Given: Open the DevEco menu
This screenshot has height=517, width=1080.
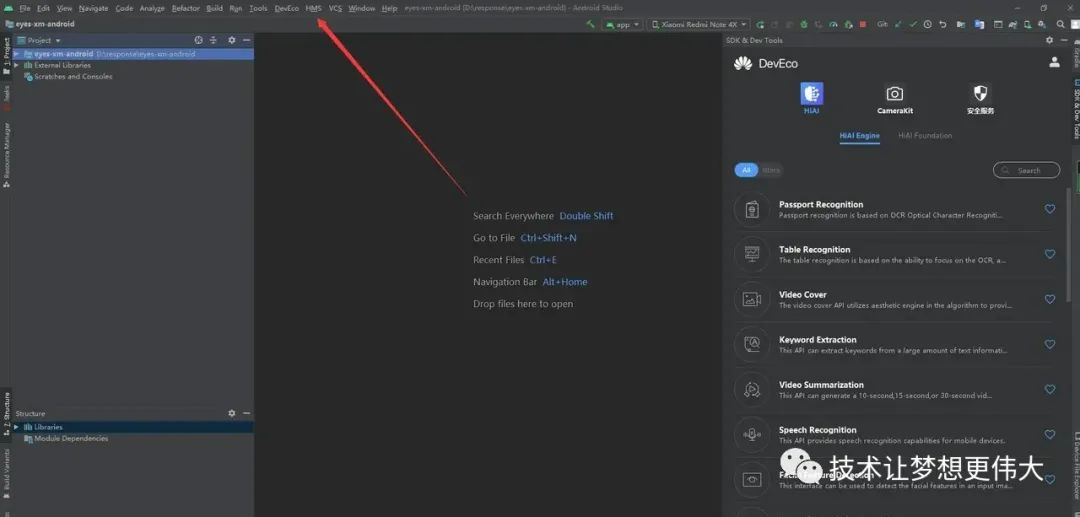Looking at the screenshot, I should point(287,8).
